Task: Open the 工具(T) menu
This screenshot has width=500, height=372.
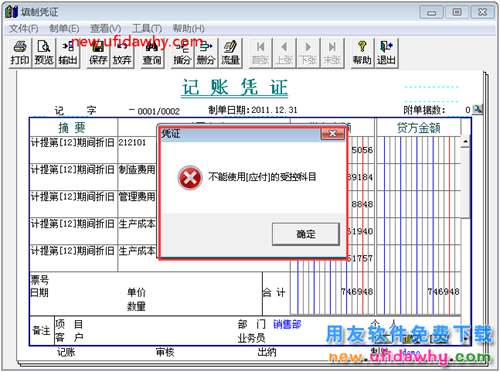Action: coord(147,29)
